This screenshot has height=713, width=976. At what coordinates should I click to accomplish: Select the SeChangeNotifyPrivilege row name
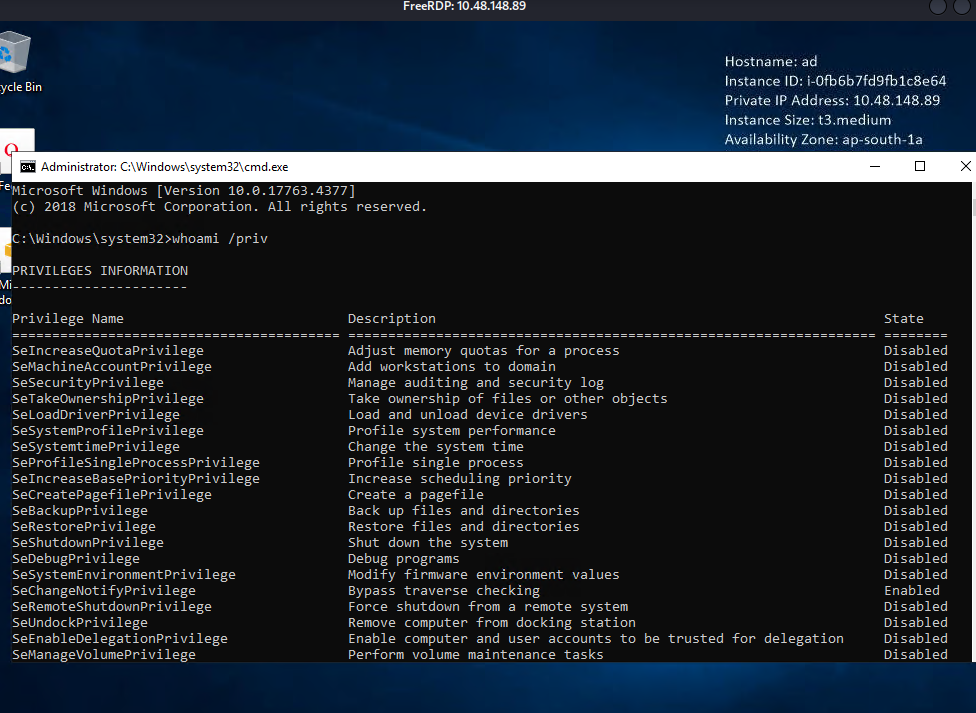point(104,590)
